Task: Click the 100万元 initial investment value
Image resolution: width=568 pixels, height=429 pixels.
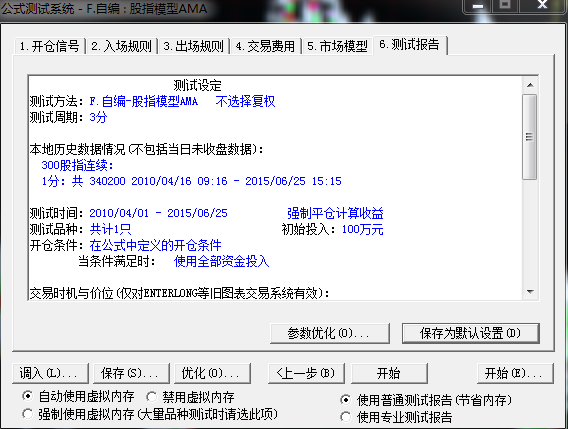Action: 363,229
